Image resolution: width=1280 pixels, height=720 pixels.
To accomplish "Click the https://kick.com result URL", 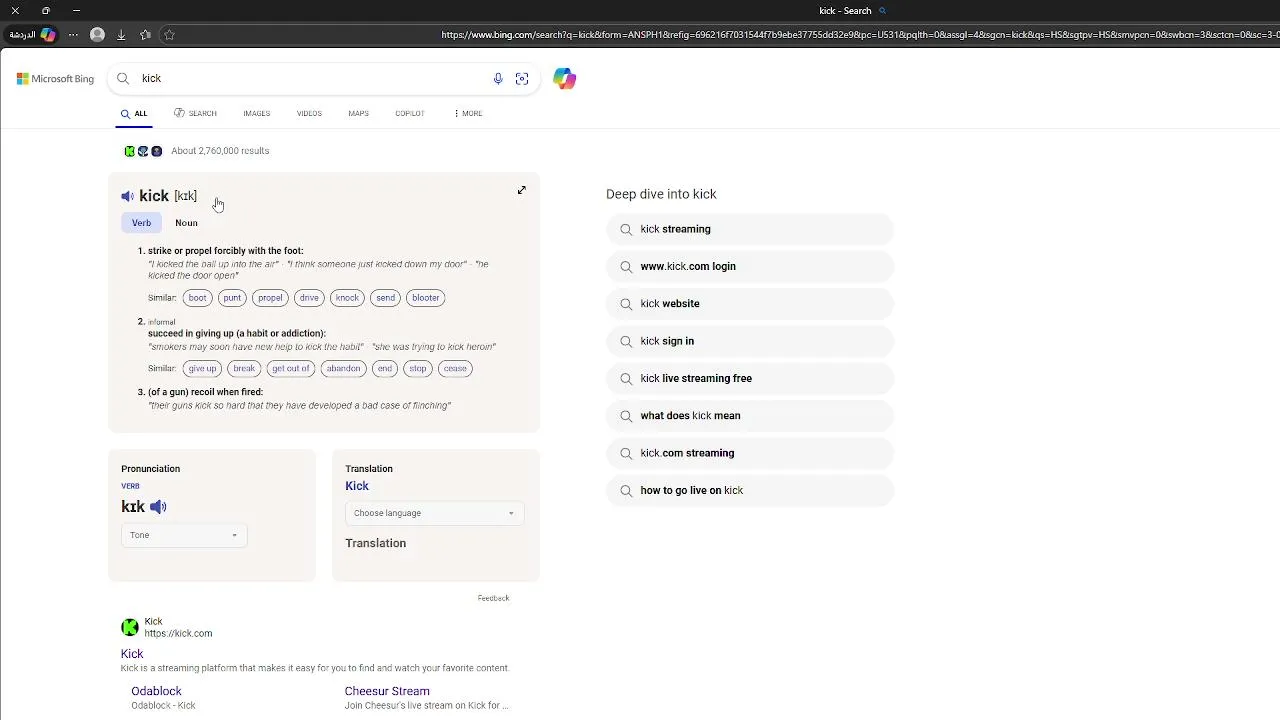I will click(x=178, y=633).
